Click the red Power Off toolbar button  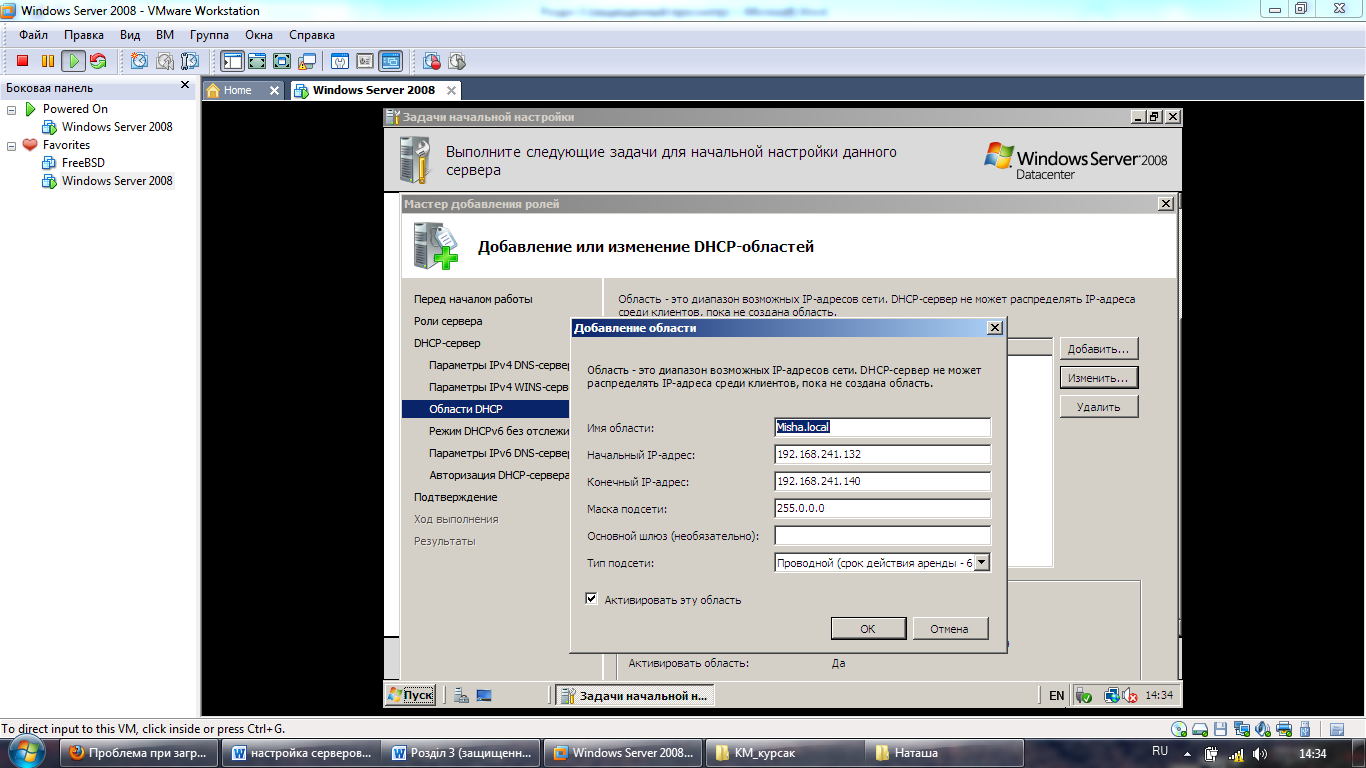[x=23, y=61]
